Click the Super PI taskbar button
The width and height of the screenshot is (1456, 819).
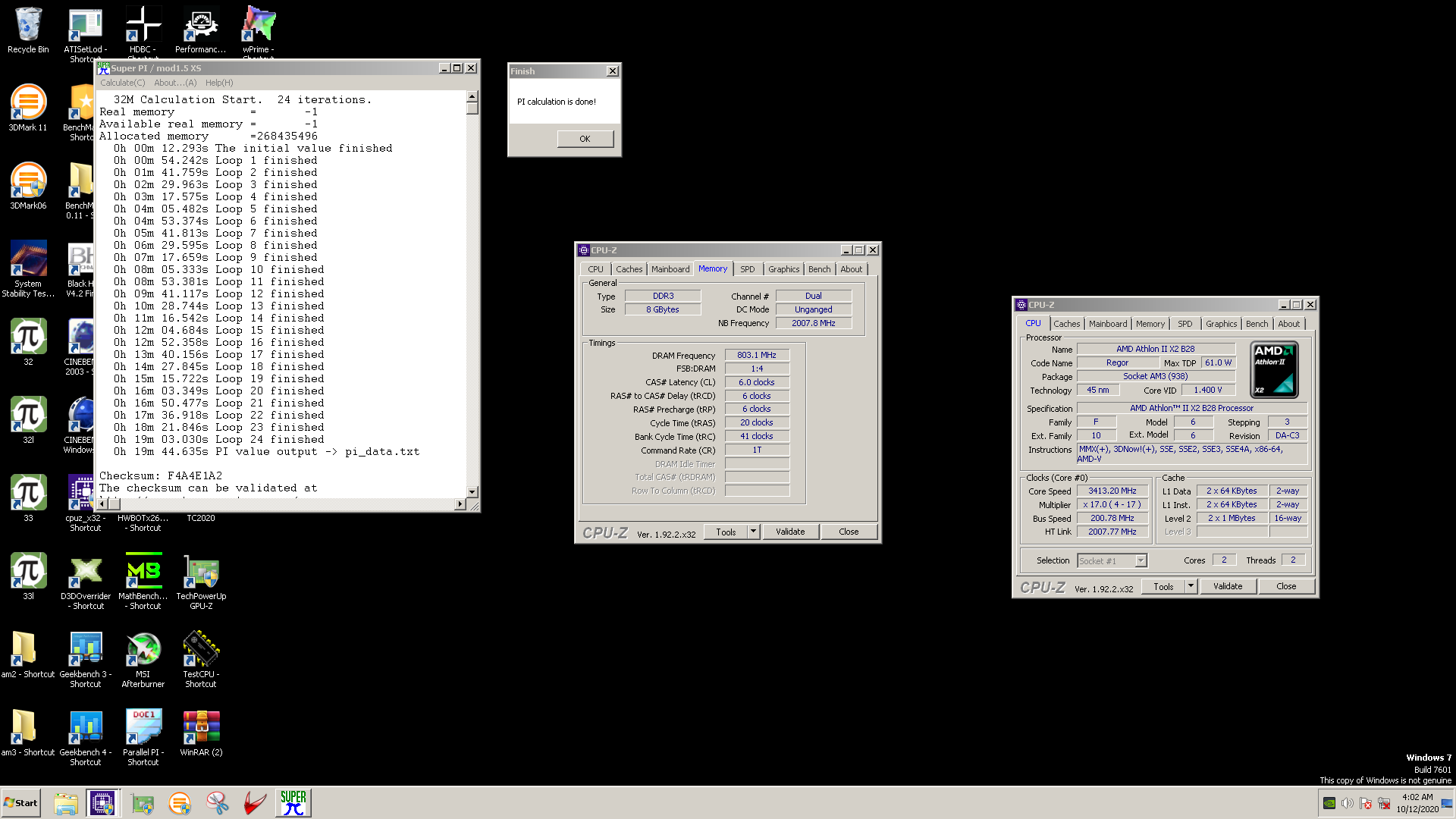pos(293,802)
